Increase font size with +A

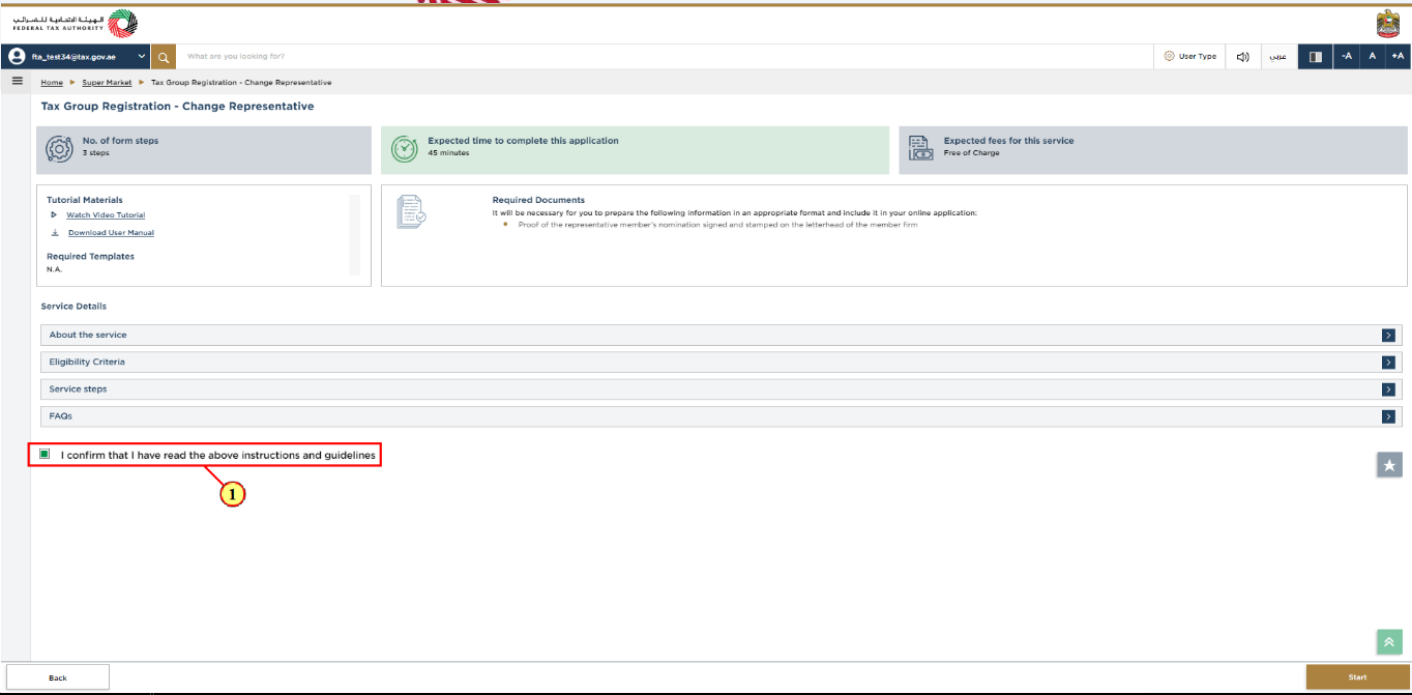[x=1398, y=57]
